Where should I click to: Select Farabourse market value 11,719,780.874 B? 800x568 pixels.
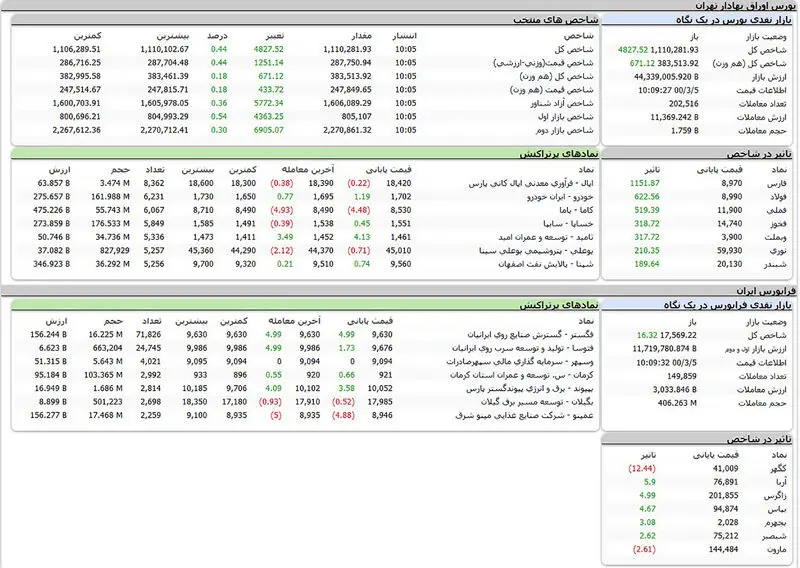[x=664, y=349]
